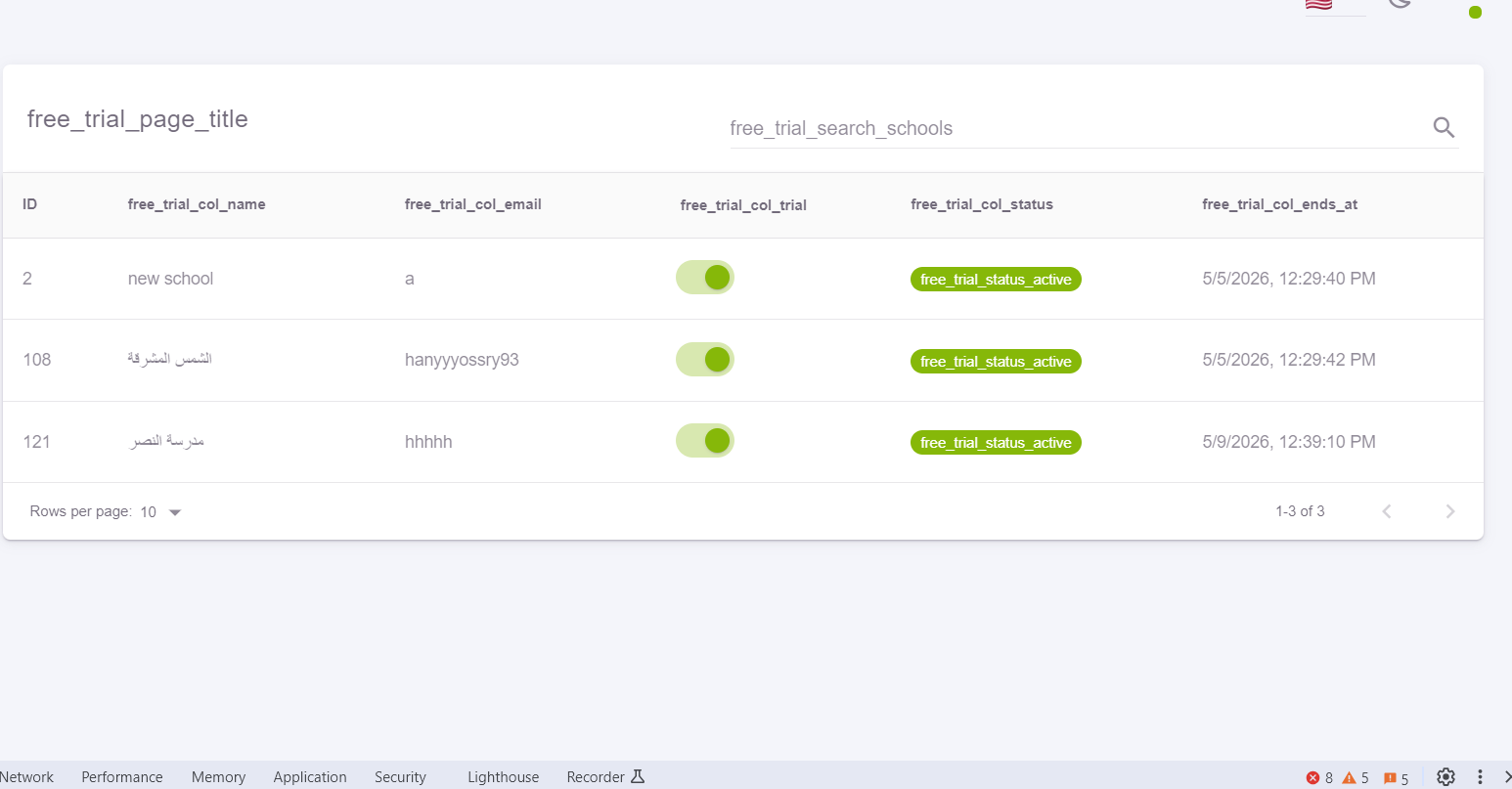
Task: Sort by free_trial_col_email header
Action: (x=473, y=204)
